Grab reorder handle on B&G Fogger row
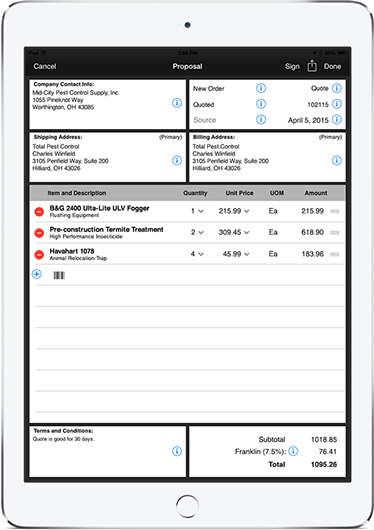This screenshot has width=374, height=530. 334,211
